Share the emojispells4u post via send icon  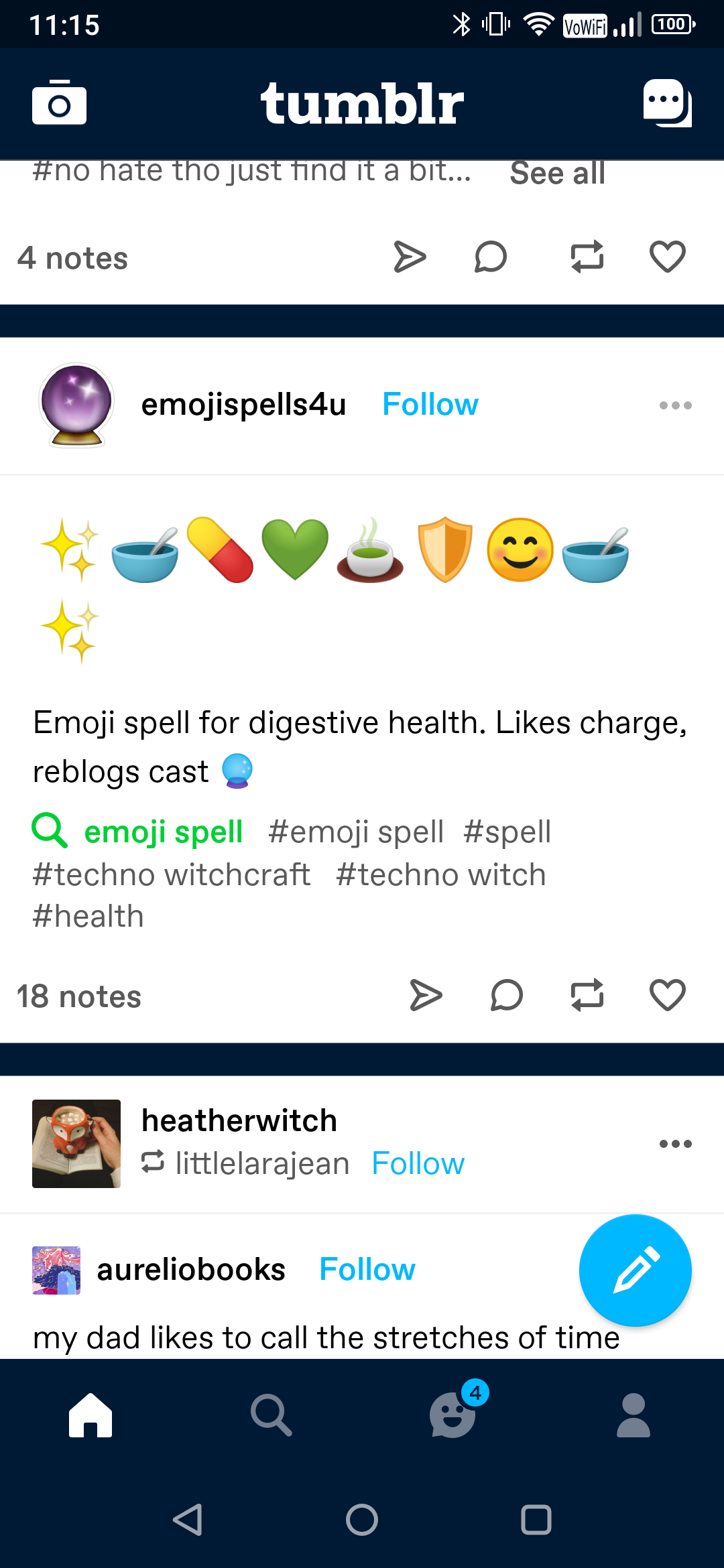pyautogui.click(x=426, y=995)
